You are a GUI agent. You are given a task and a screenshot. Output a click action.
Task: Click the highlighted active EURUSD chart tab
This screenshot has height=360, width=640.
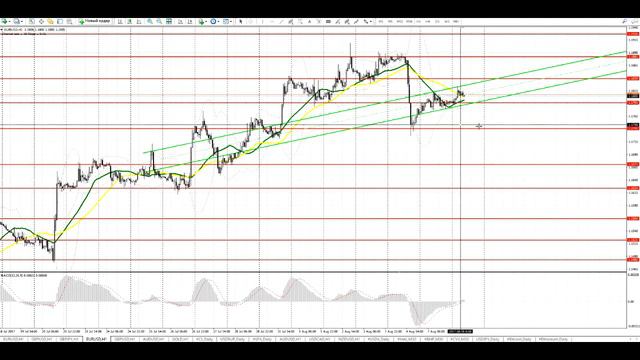click(96, 339)
